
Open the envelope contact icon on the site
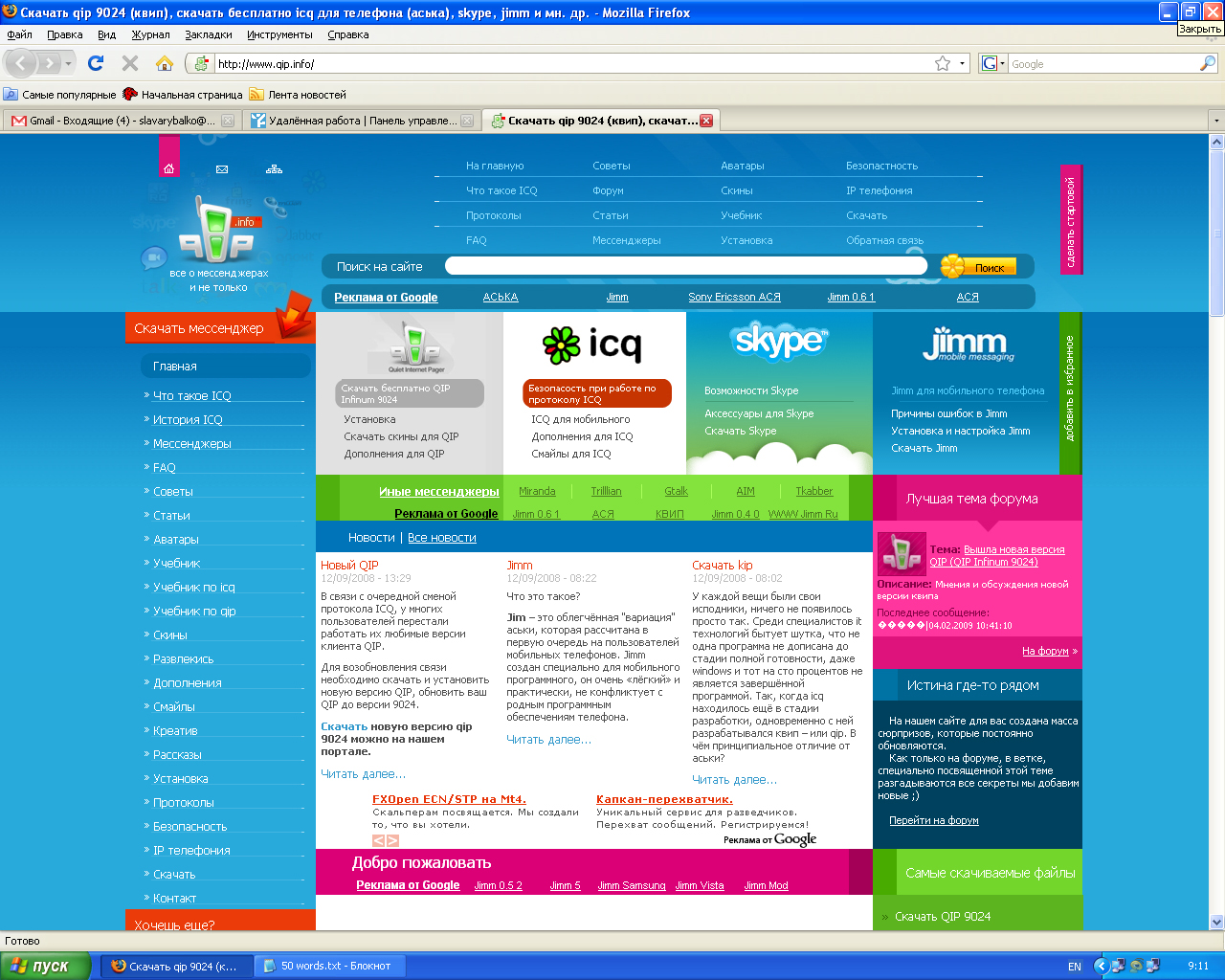coord(222,169)
